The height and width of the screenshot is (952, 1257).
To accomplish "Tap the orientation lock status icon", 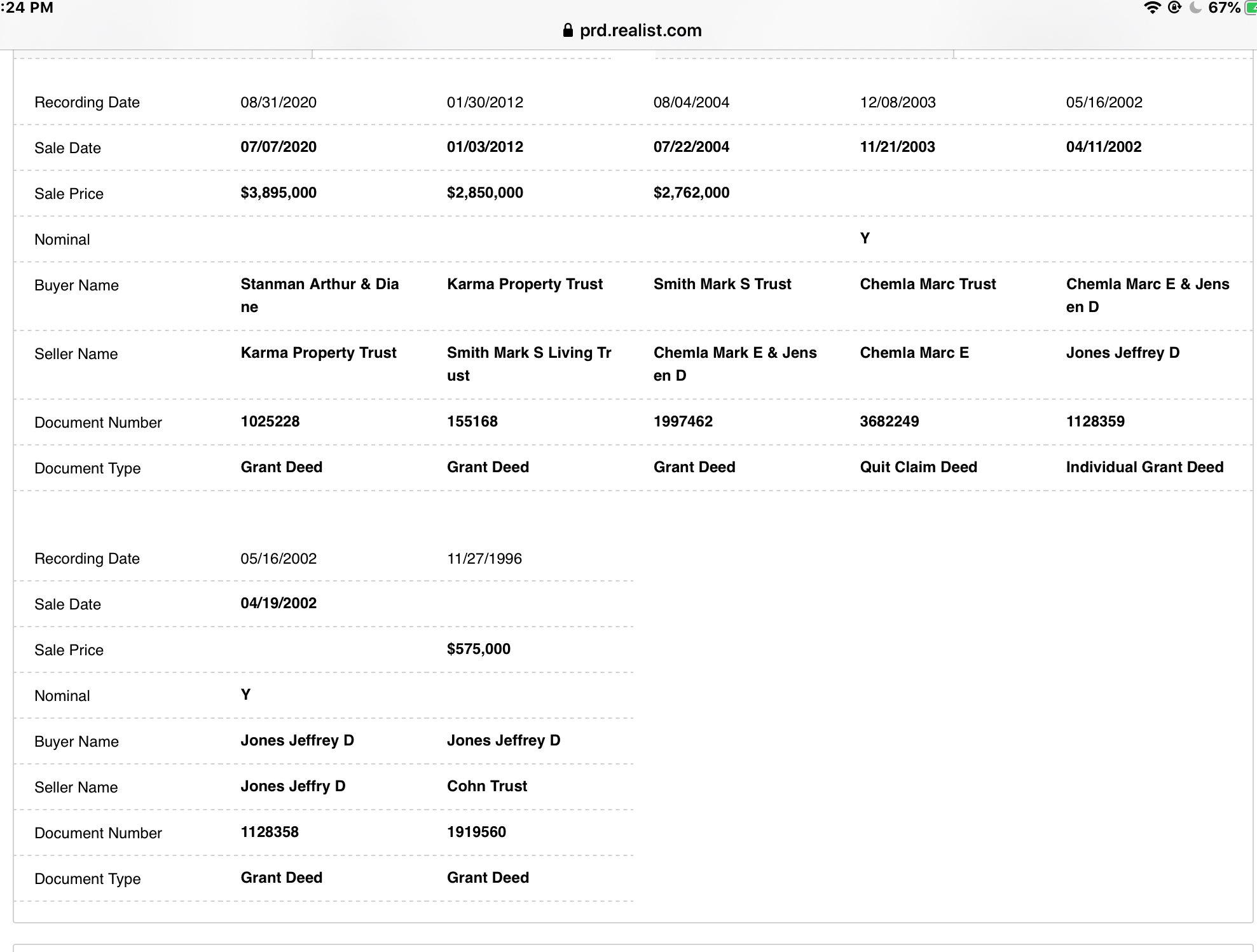I will [1175, 8].
